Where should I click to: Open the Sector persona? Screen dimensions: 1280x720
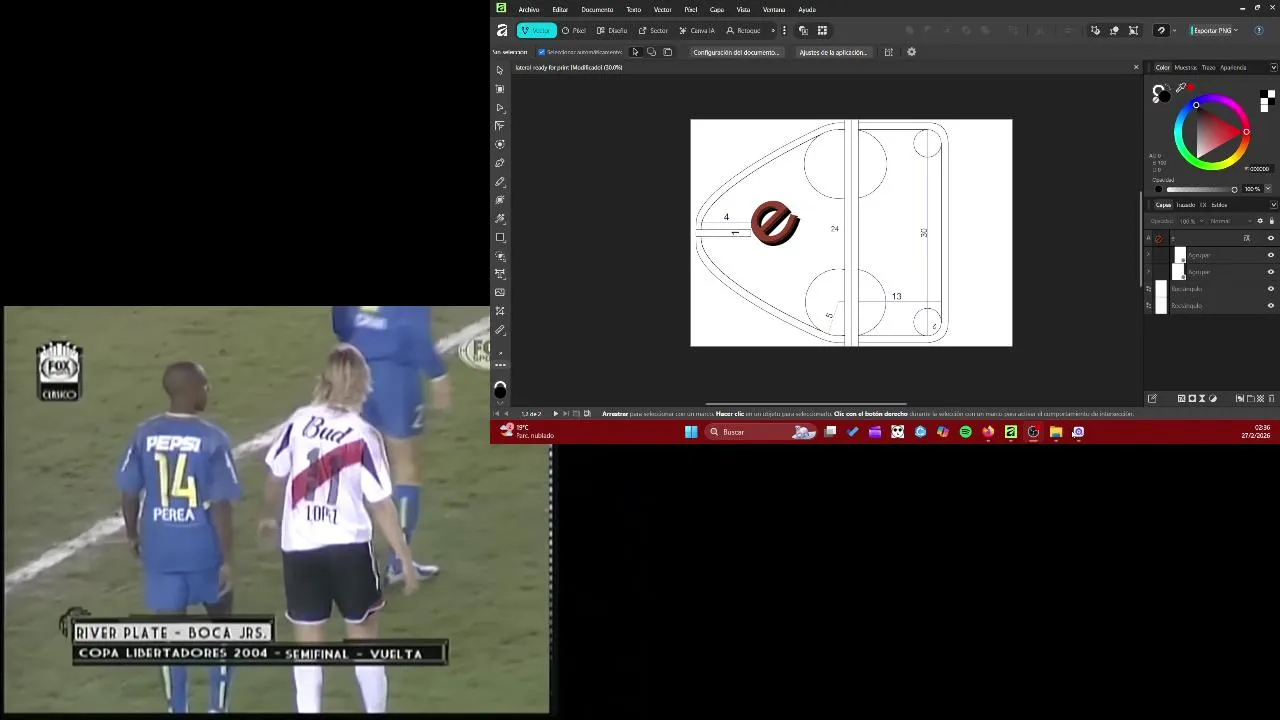coord(653,31)
